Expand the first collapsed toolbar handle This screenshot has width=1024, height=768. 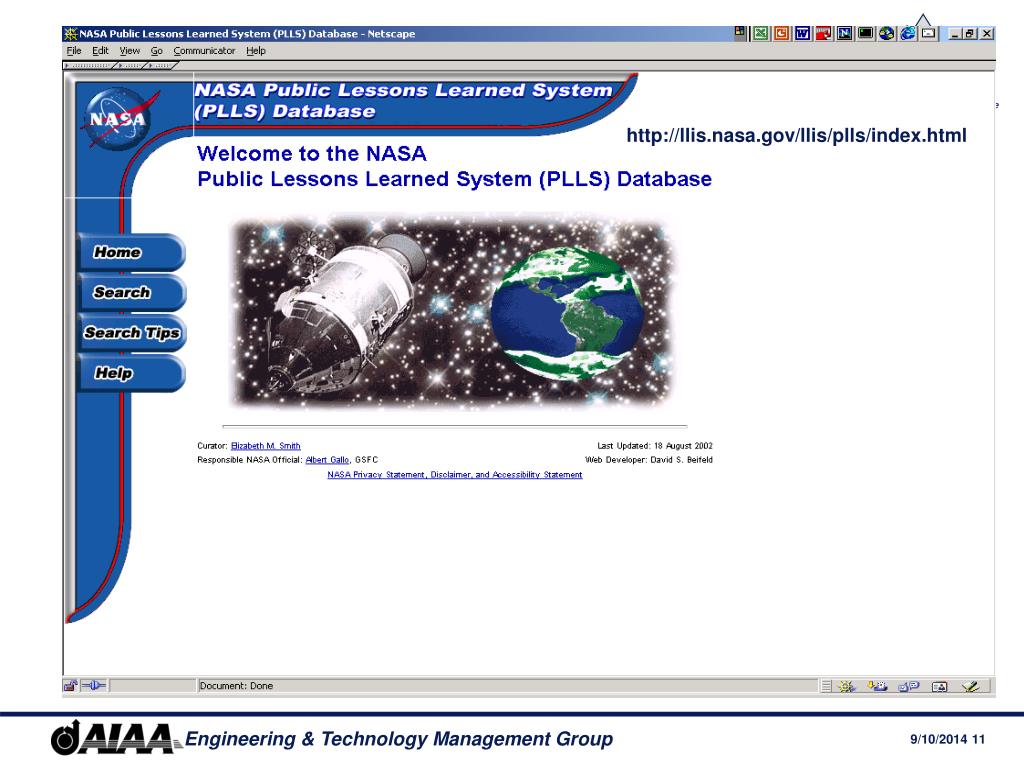pos(89,65)
